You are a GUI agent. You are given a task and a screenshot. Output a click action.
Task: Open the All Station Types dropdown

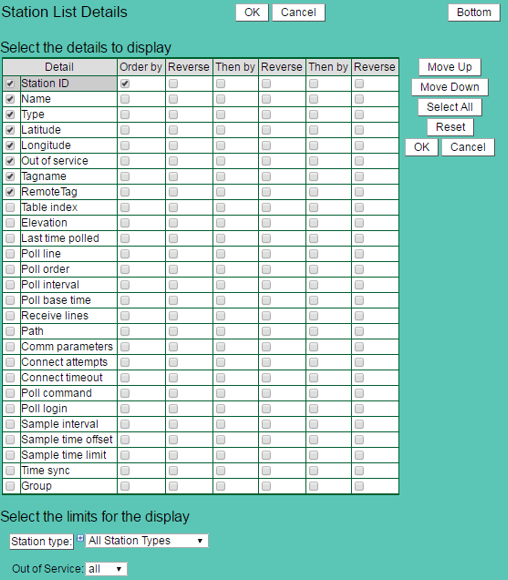[147, 541]
